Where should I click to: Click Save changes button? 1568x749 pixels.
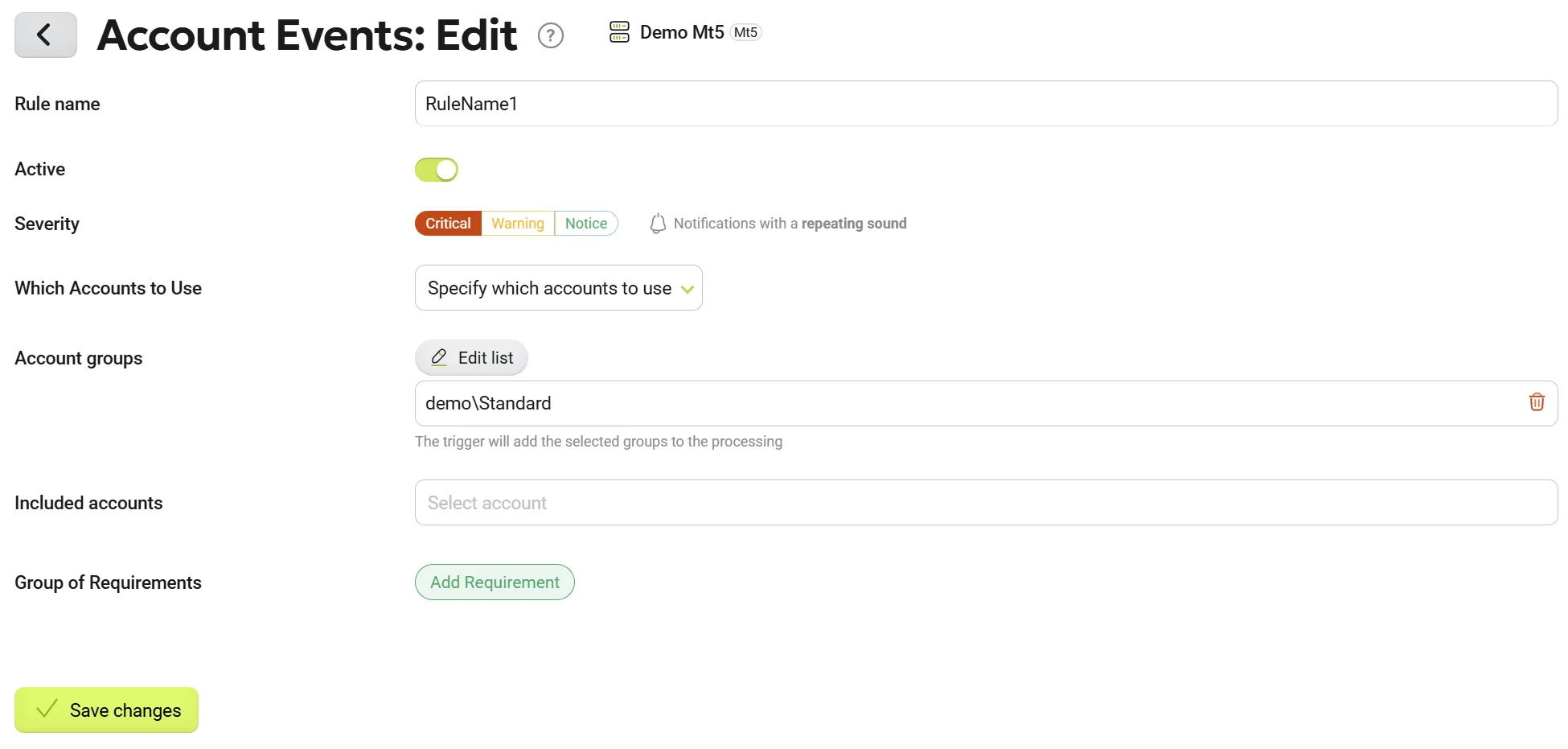click(106, 710)
